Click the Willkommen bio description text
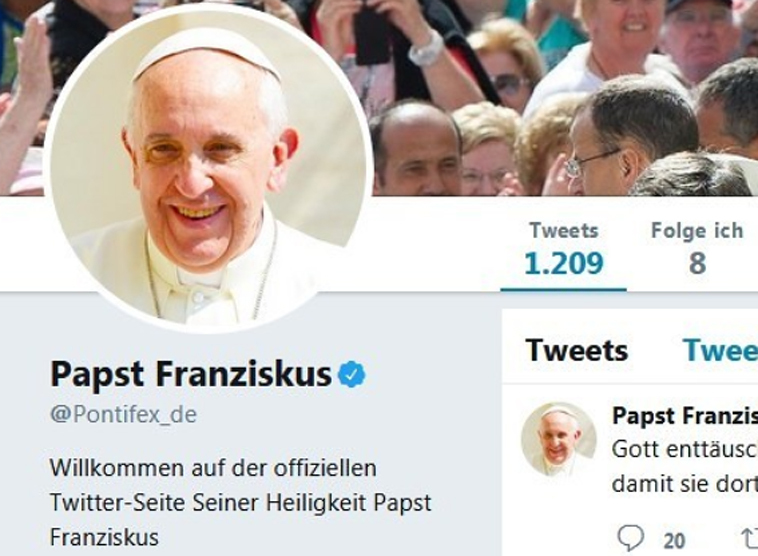This screenshot has width=758, height=556. point(240,502)
